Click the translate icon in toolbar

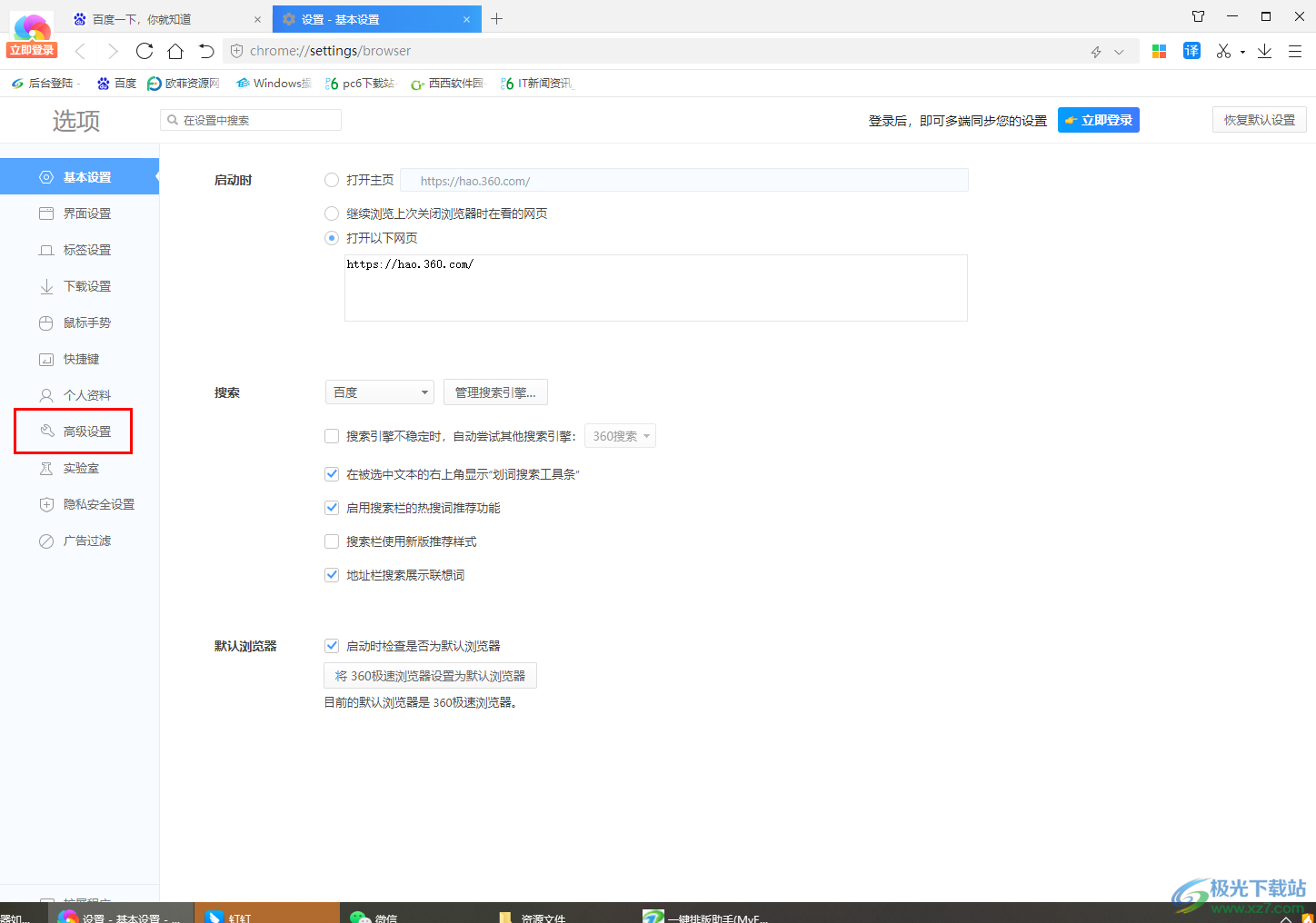pos(1191,51)
